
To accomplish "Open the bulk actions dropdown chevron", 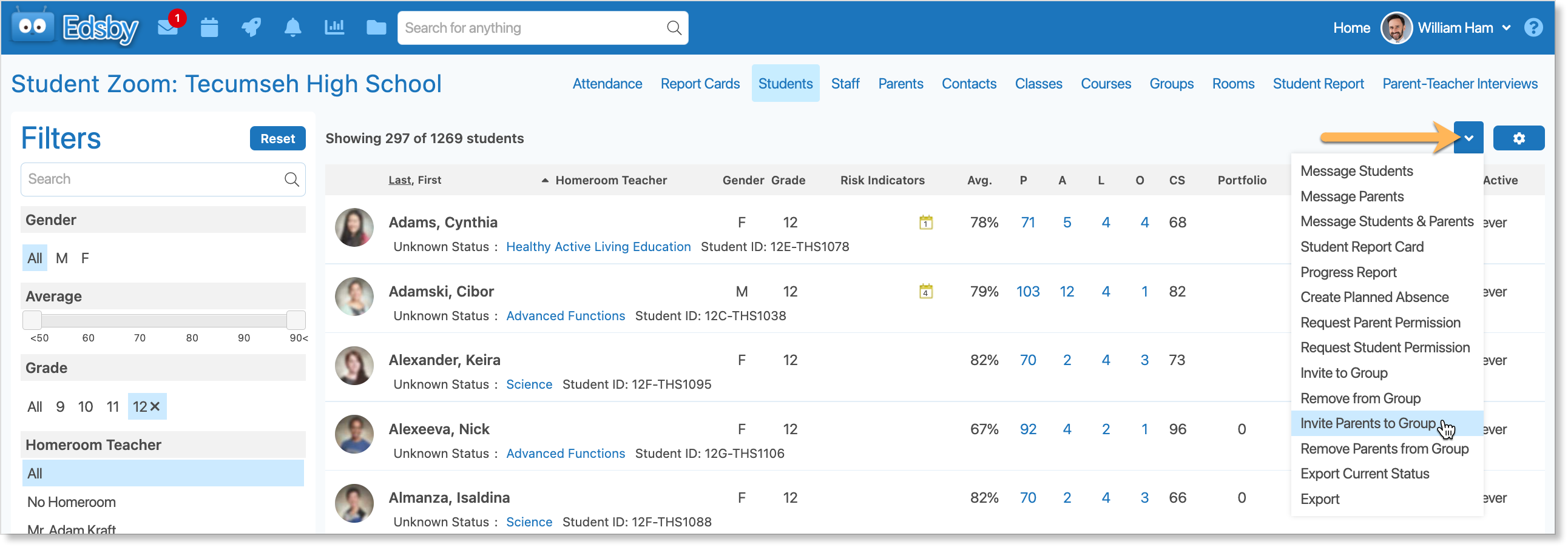I will point(1467,138).
